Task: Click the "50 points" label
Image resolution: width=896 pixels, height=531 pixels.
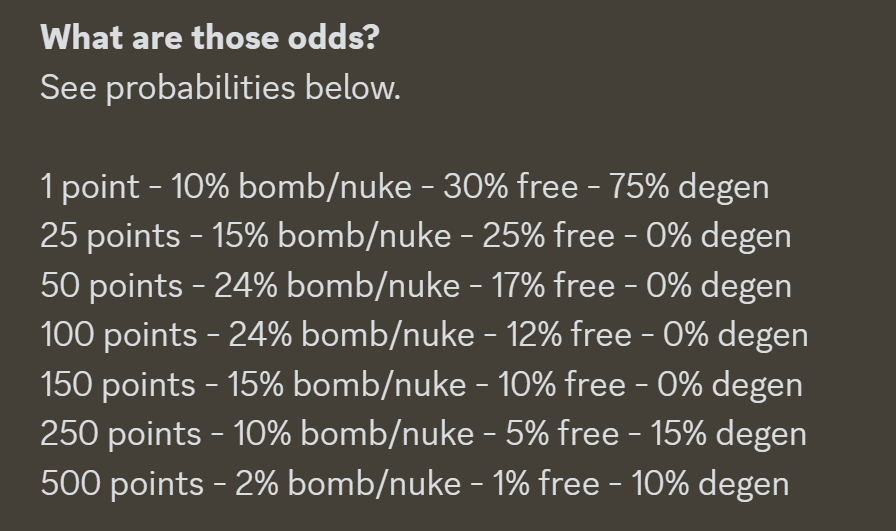Action: point(111,287)
